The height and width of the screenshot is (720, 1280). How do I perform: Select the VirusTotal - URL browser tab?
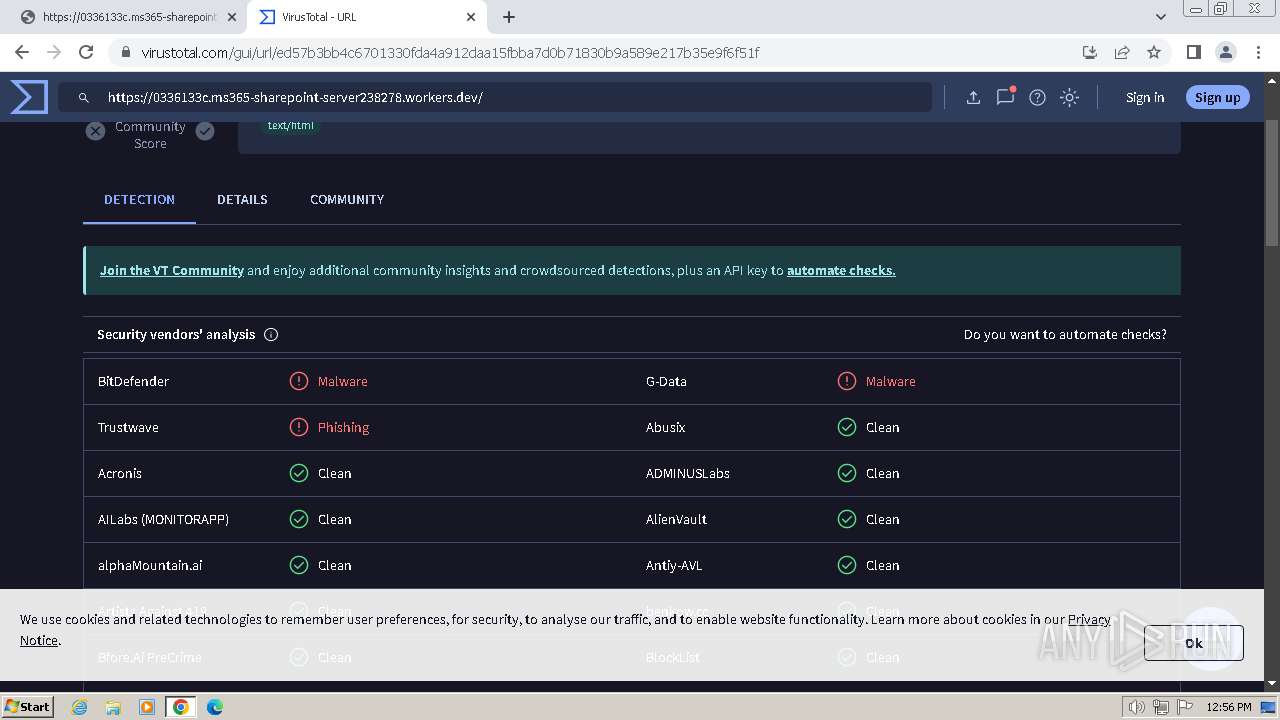[x=367, y=17]
